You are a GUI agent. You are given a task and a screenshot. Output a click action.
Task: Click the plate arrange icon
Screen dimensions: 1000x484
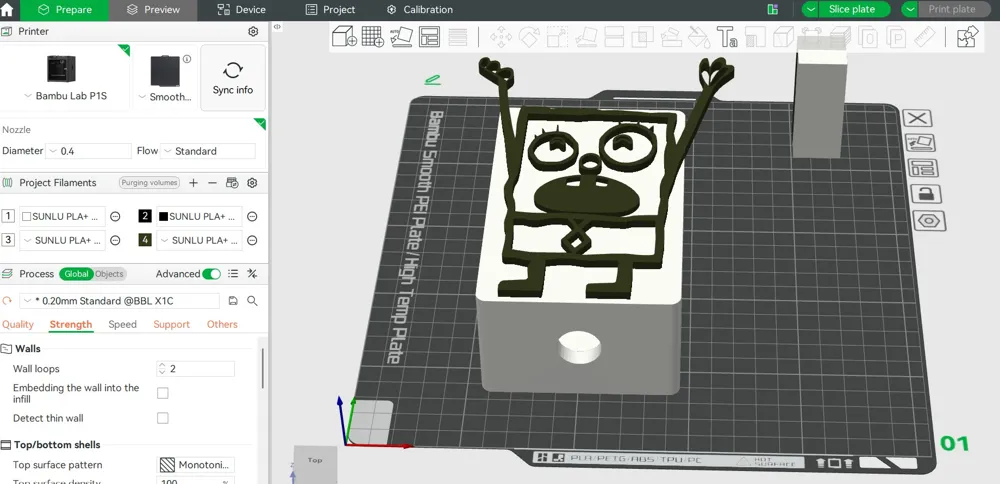click(923, 168)
